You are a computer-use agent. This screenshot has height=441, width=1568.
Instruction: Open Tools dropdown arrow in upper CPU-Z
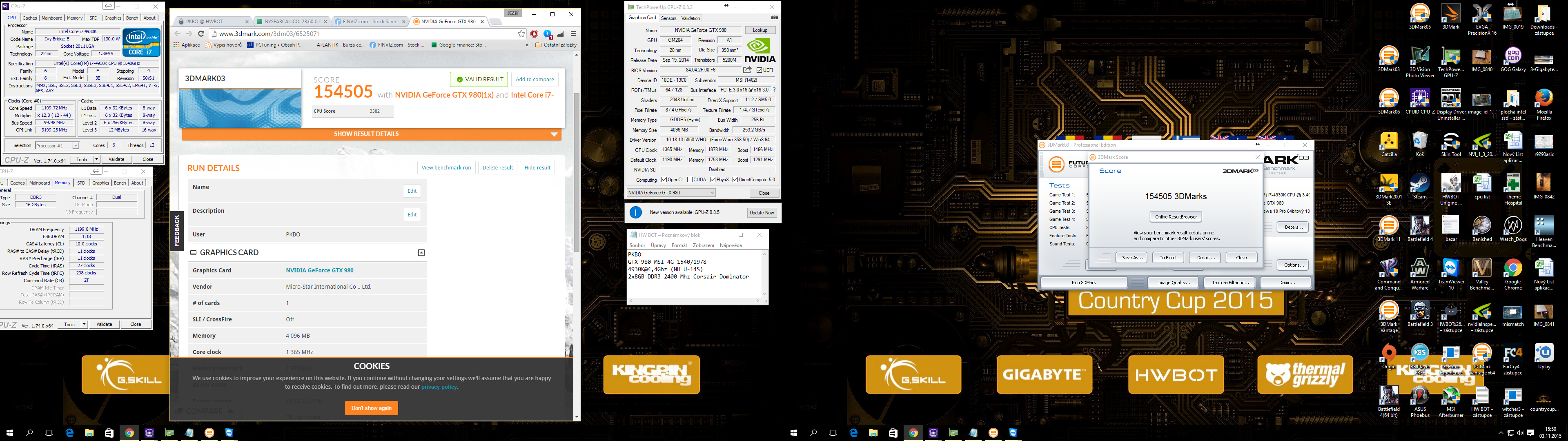tap(96, 160)
